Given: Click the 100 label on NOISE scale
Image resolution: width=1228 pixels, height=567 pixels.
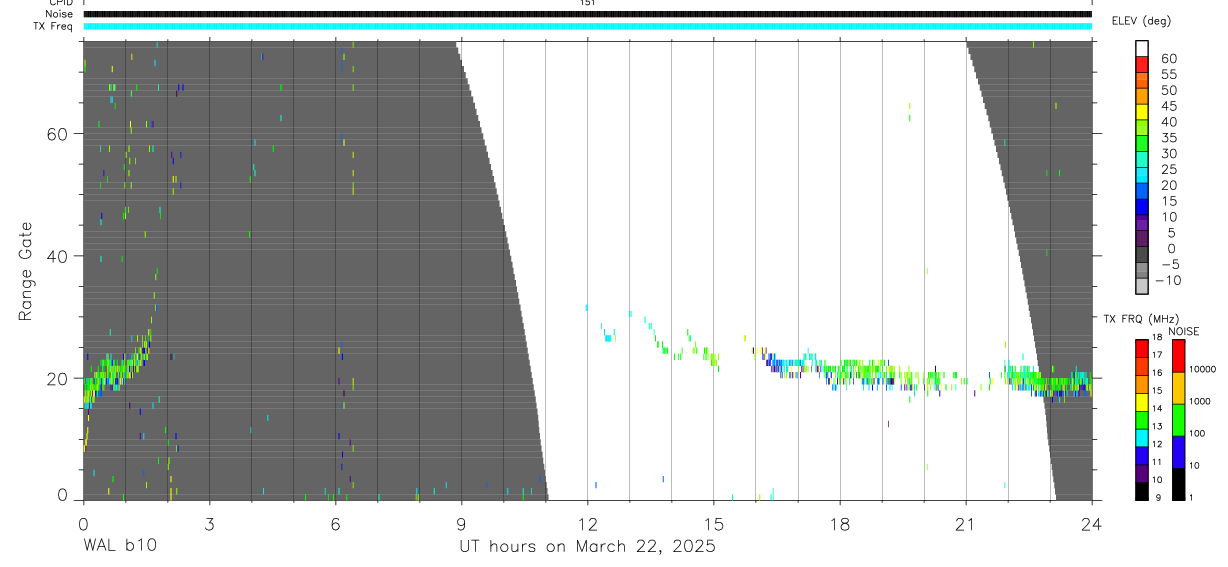Looking at the screenshot, I should tap(1197, 434).
